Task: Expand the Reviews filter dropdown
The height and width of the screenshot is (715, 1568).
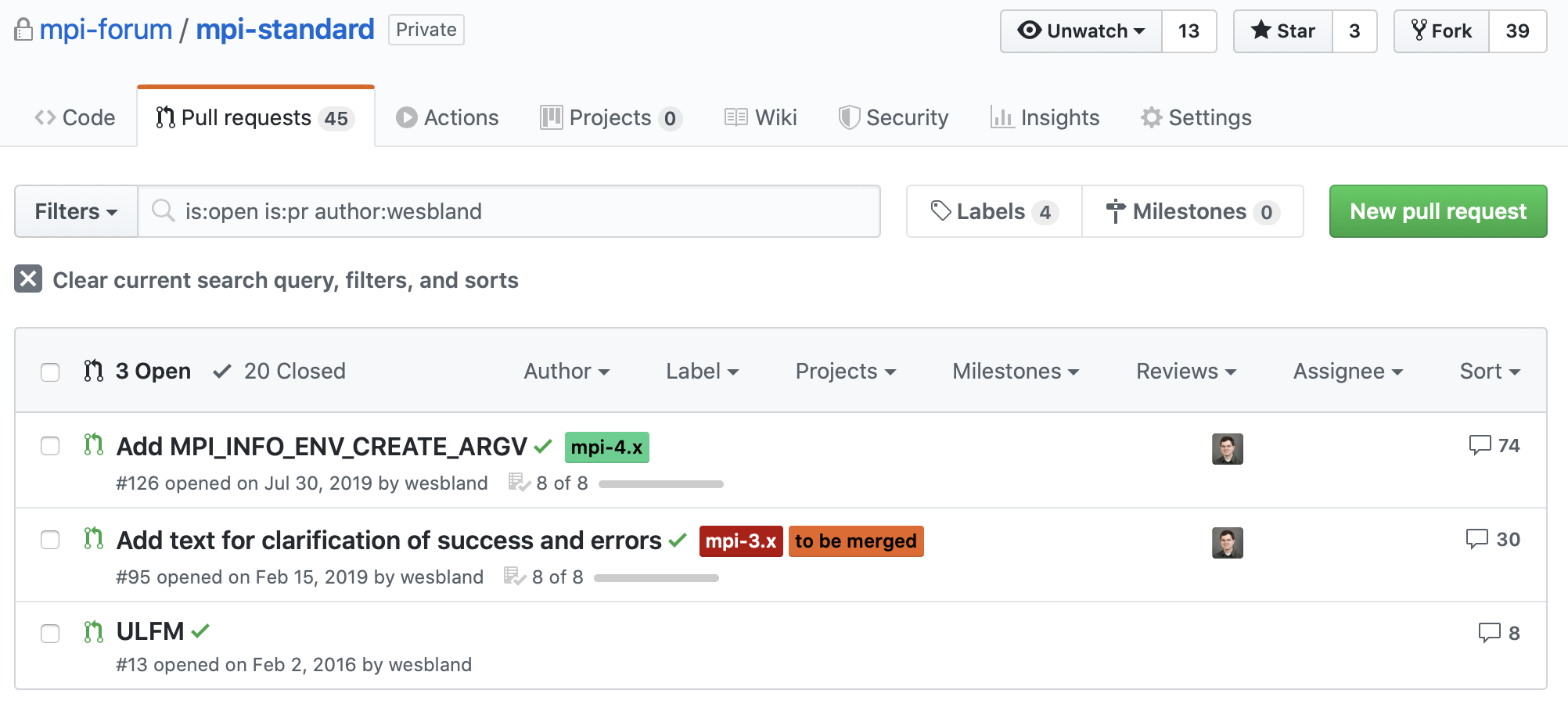Action: 1186,371
